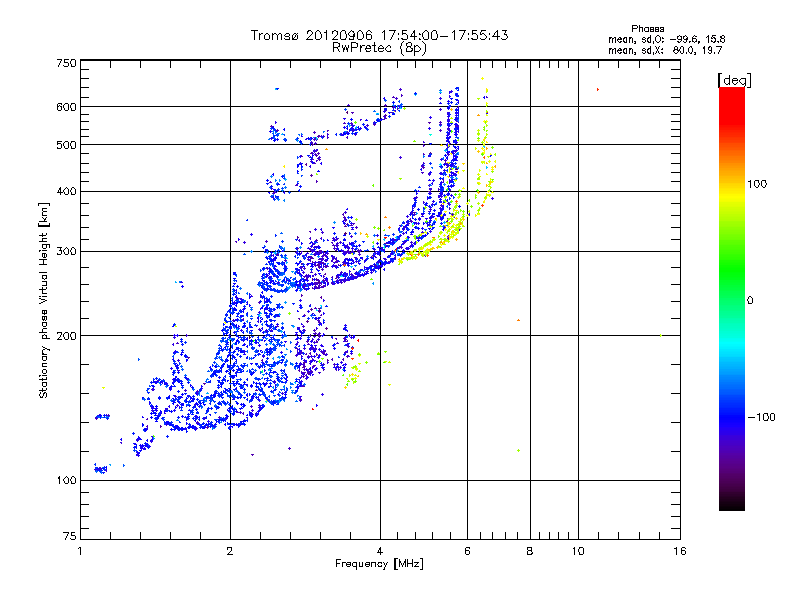Viewport: 800px width, 600px height.
Task: Click the subtitle "RwPretec (8p)"
Action: [379, 48]
